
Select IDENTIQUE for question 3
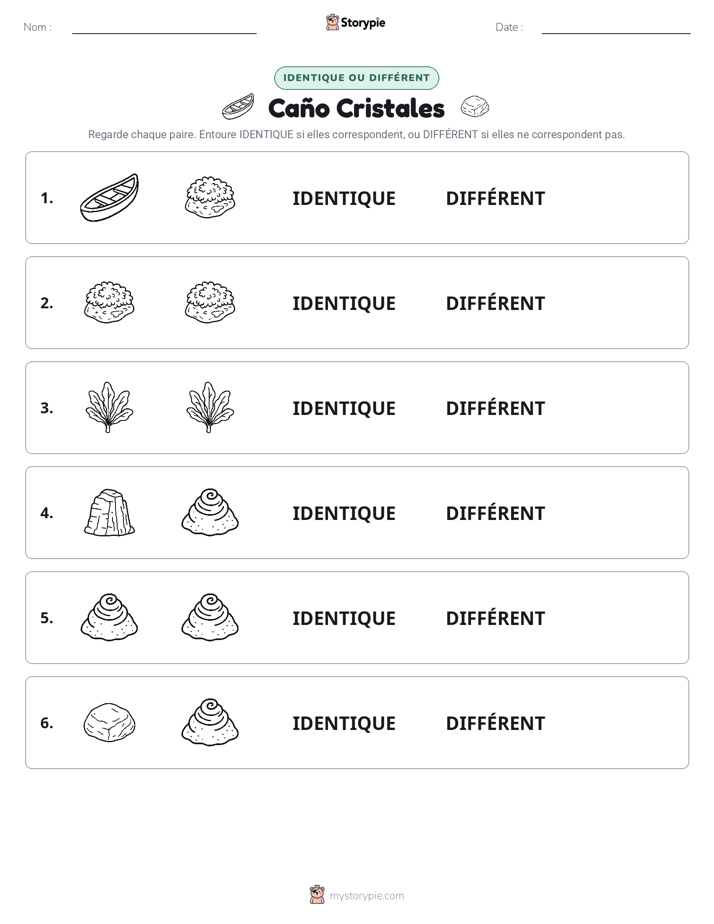tap(344, 408)
